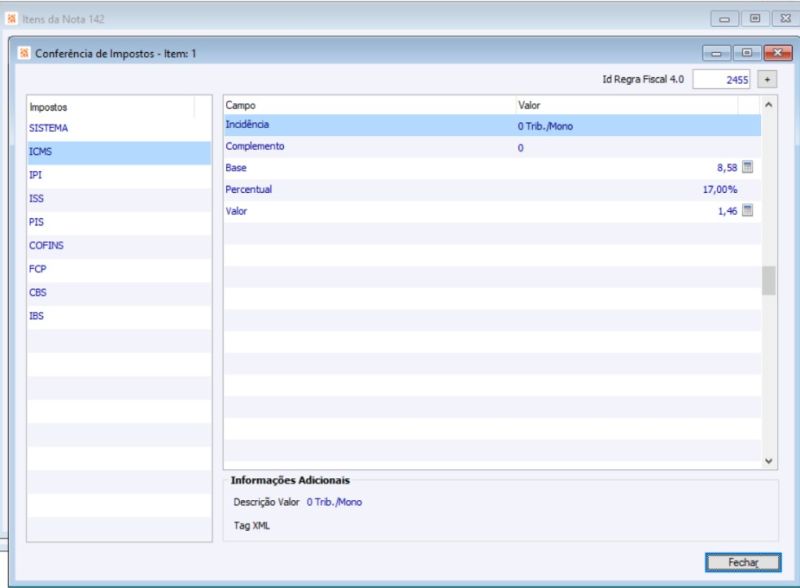Select the Base field label
The image size is (800, 588).
(236, 168)
